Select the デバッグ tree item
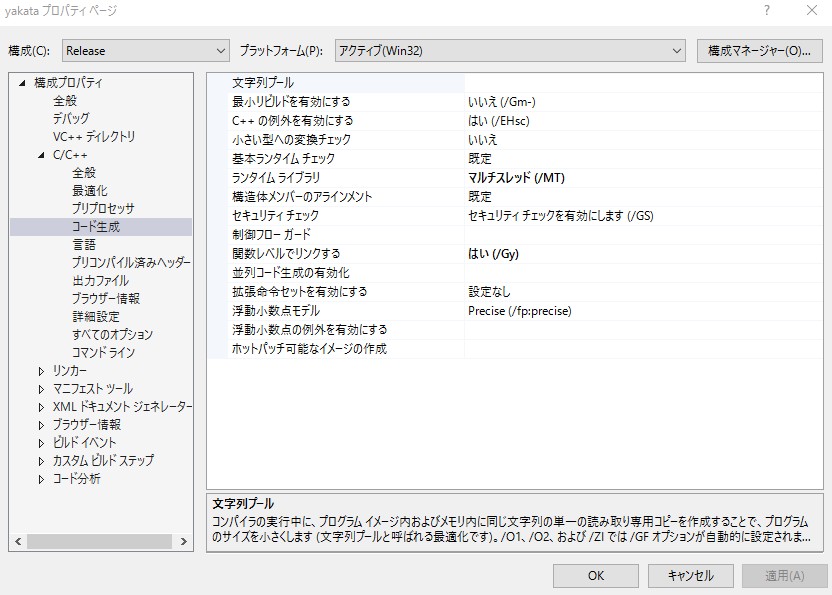Viewport: 832px width, 595px height. (71, 118)
